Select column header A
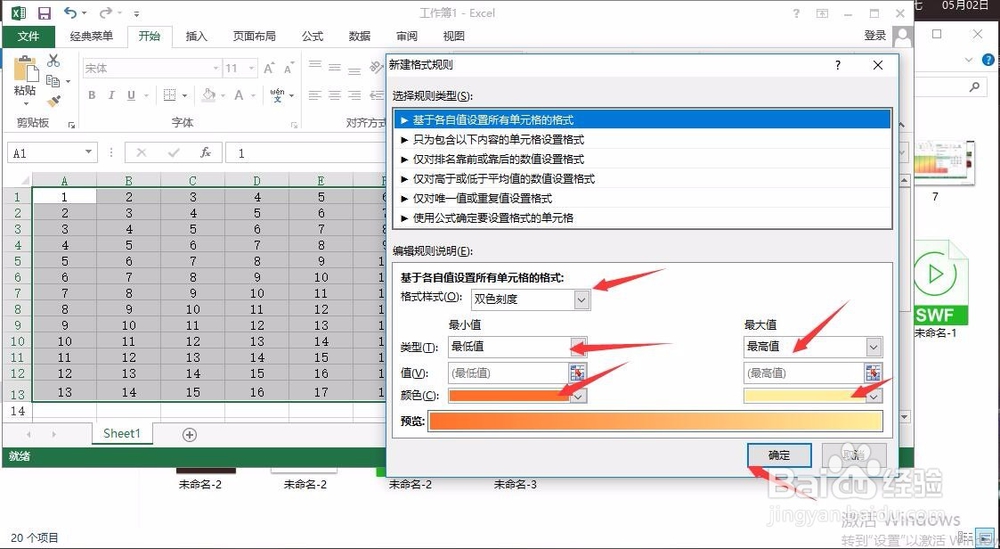1000x549 pixels. pos(64,180)
